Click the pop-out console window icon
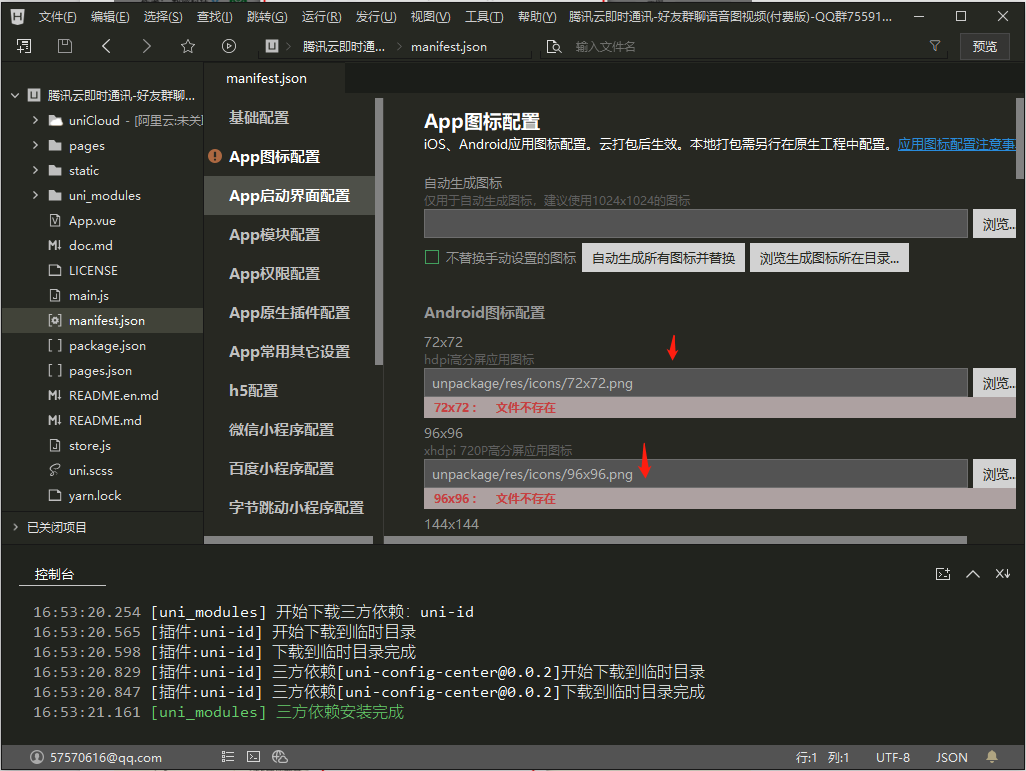Screen dimensions: 1026x771 pyautogui.click(x=942, y=574)
